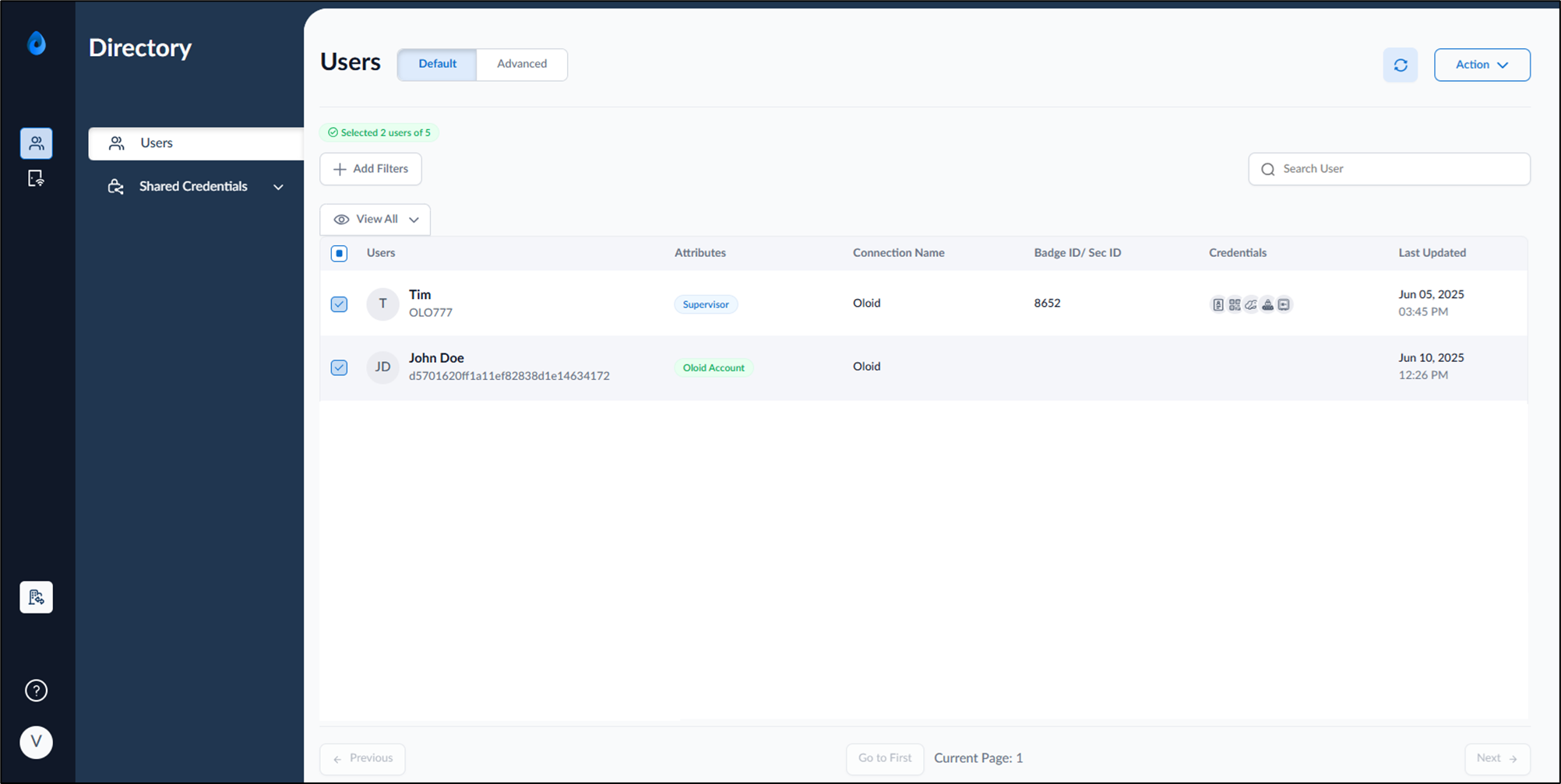Image resolution: width=1561 pixels, height=784 pixels.
Task: Click the name John Doe
Action: [x=436, y=358]
